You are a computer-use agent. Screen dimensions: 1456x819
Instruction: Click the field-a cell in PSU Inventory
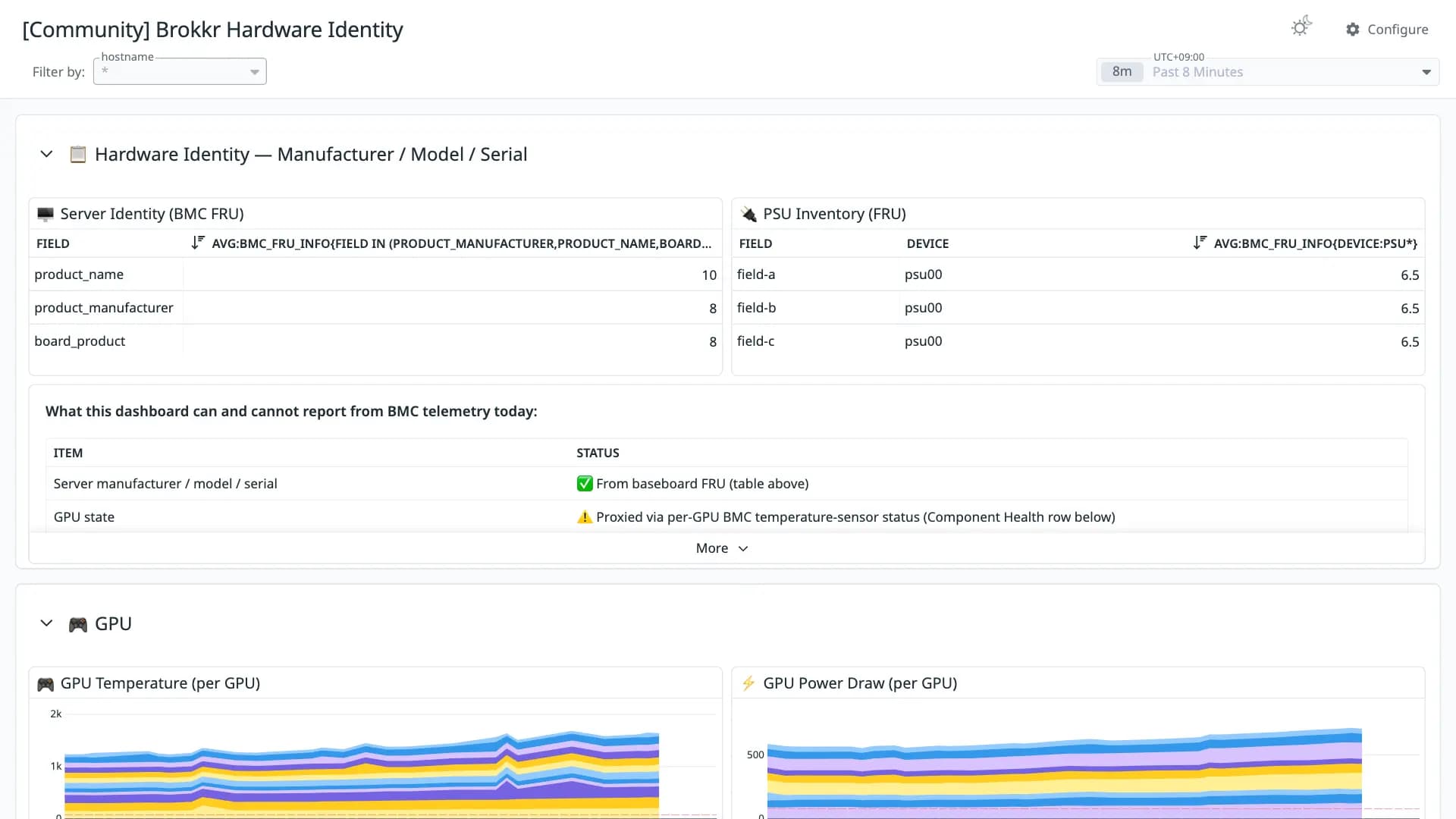(x=756, y=275)
